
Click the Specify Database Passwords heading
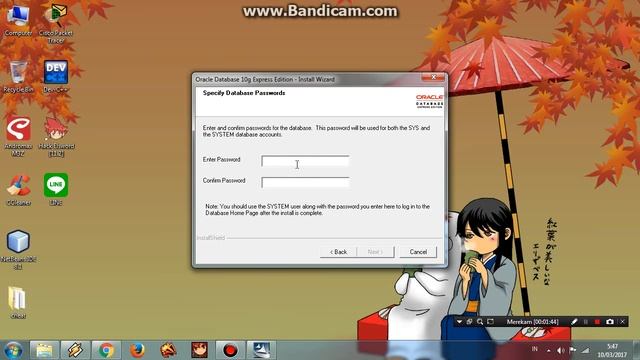click(244, 93)
